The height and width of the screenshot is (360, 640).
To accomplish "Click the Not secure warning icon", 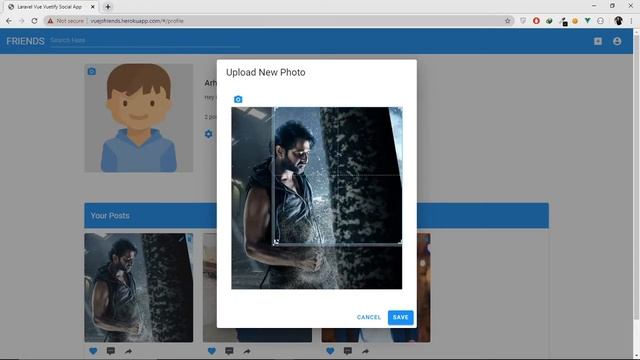I will (50, 21).
